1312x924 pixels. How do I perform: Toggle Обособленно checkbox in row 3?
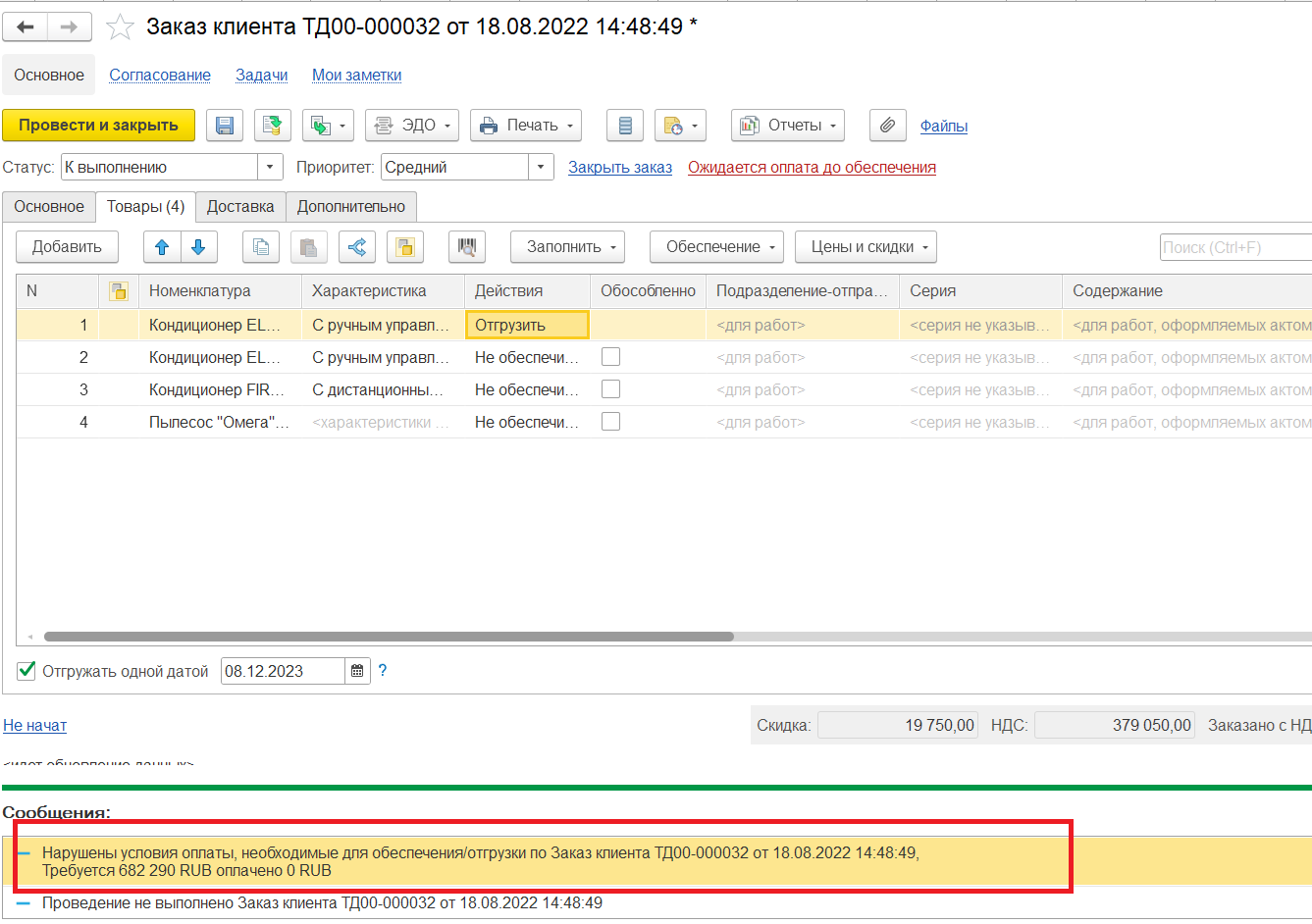pos(610,389)
